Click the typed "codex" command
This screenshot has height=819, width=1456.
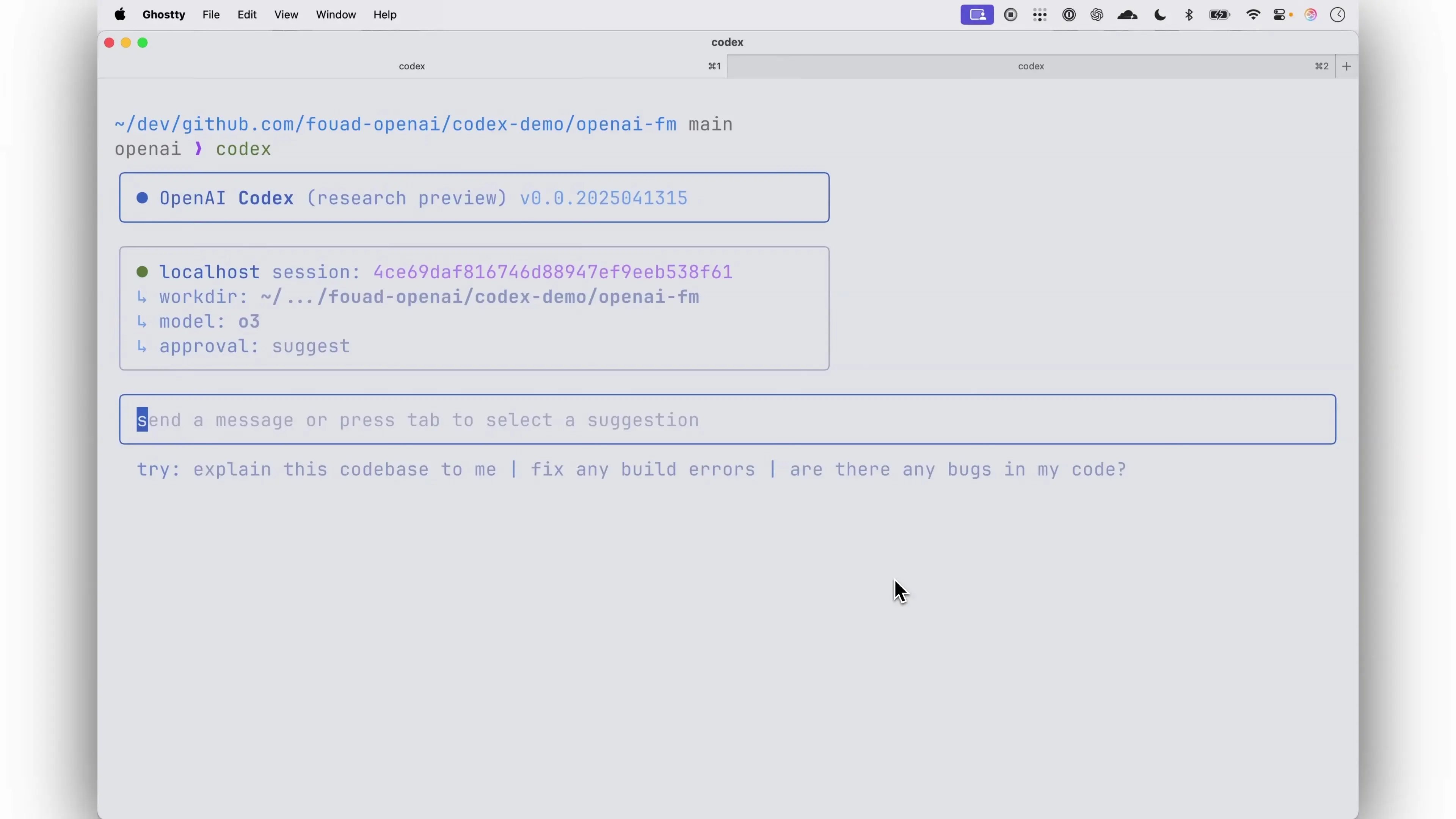tap(243, 149)
